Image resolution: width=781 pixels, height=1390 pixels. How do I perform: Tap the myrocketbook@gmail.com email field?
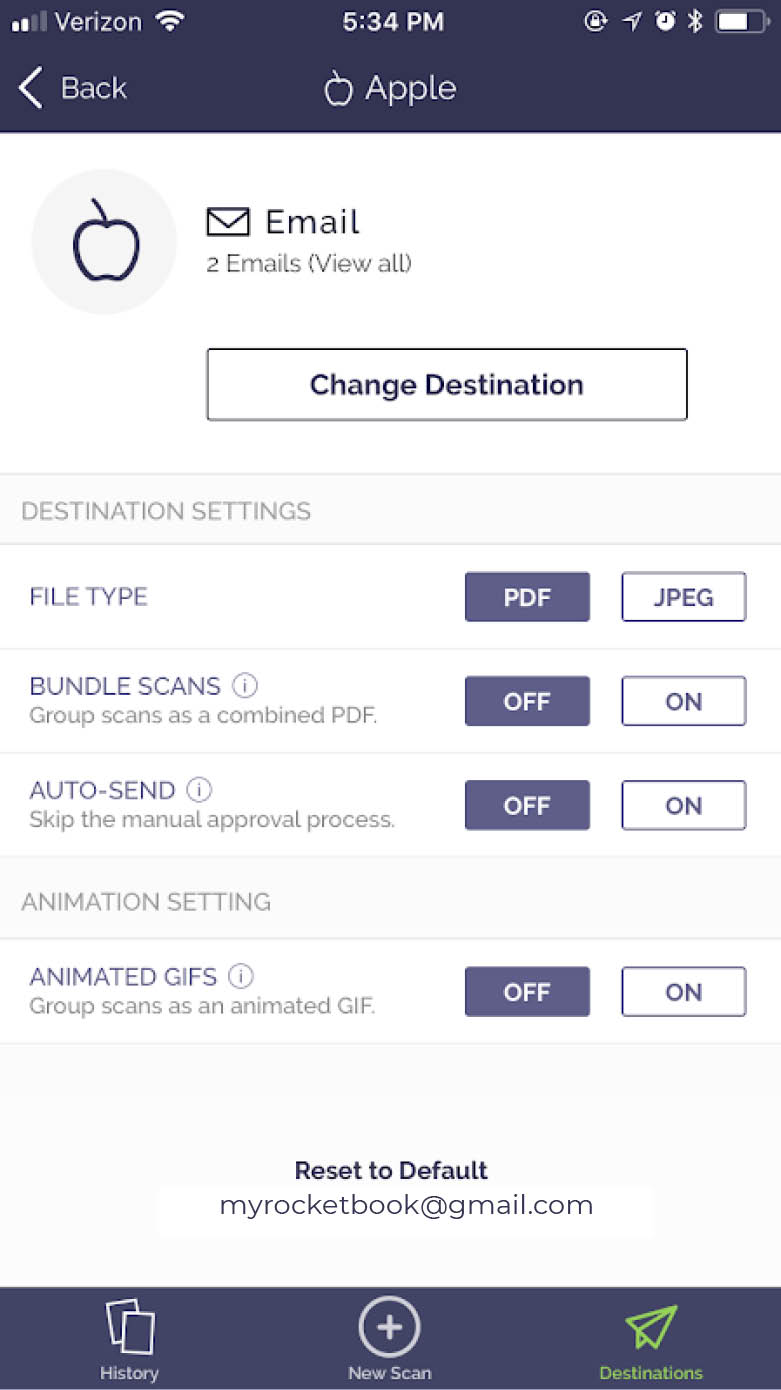coord(406,1206)
